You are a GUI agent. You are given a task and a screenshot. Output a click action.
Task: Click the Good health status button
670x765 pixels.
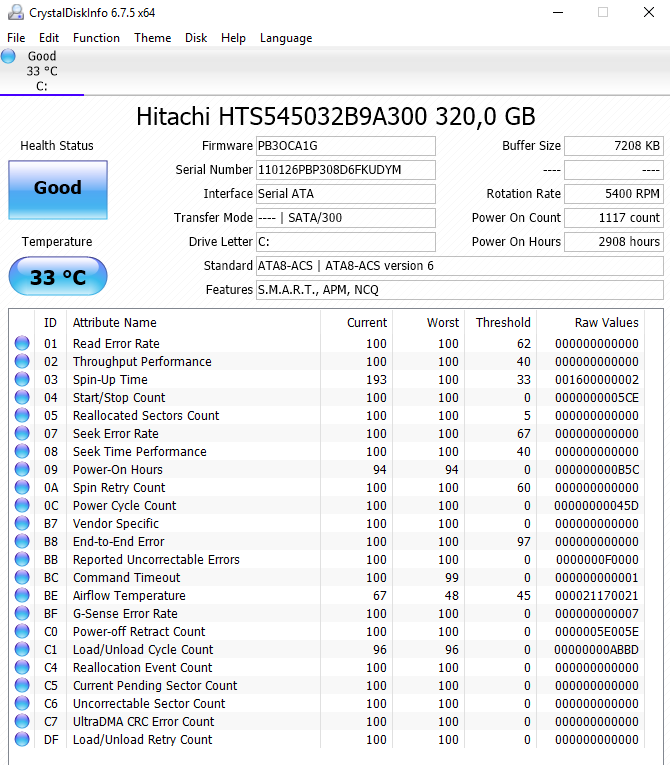(58, 190)
